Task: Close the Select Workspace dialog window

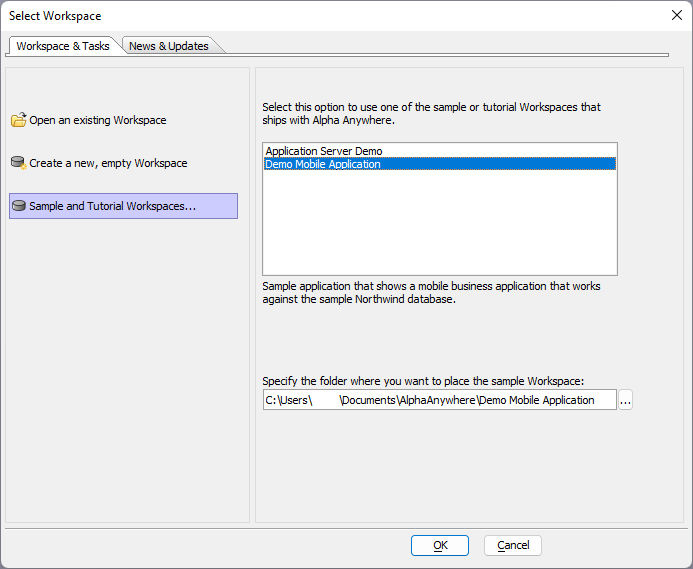Action: pyautogui.click(x=677, y=15)
